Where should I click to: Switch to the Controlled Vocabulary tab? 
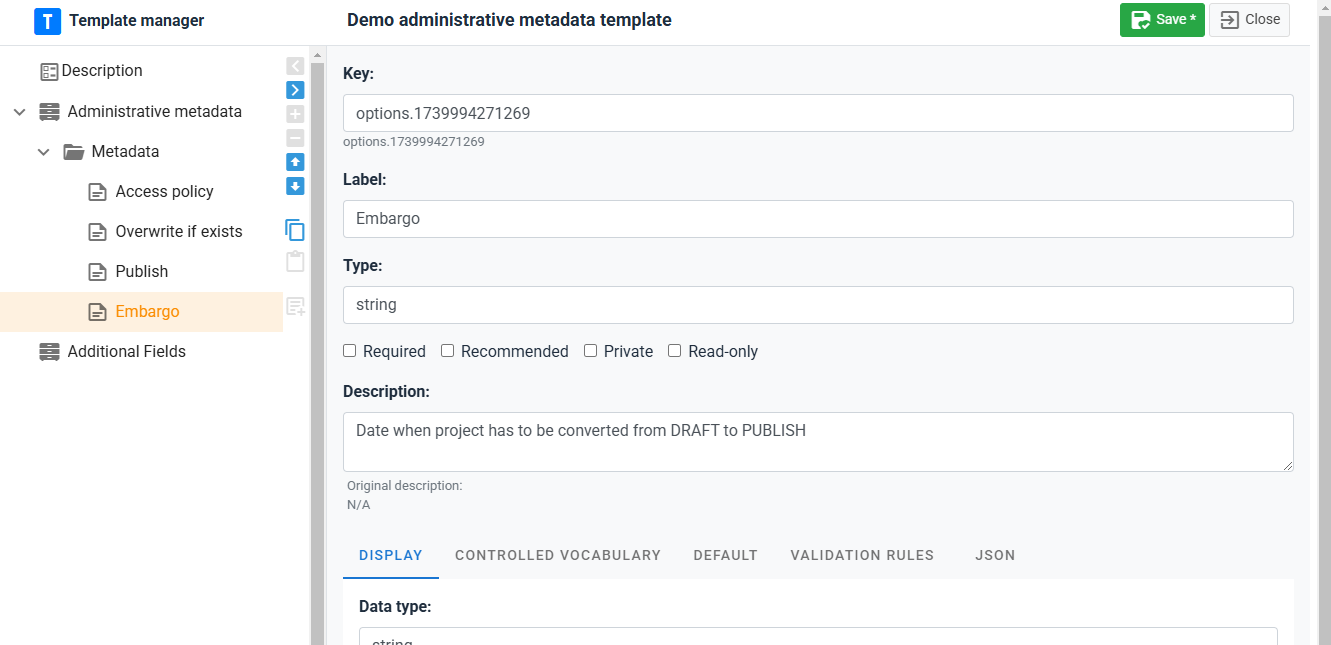[558, 555]
